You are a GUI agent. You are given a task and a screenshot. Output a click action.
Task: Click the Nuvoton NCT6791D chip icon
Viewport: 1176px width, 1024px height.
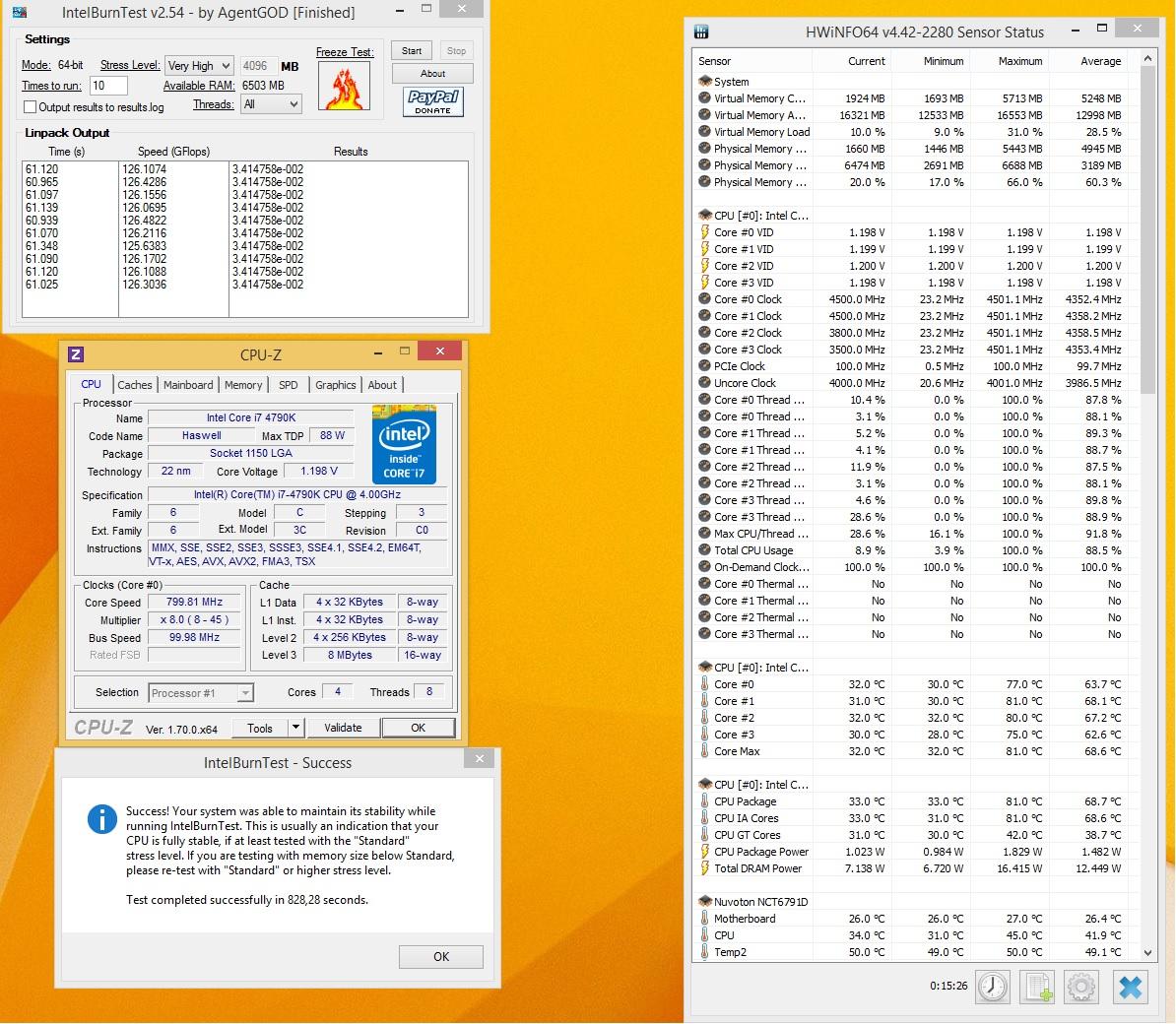click(x=704, y=902)
